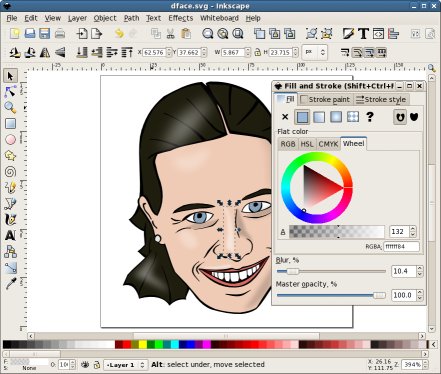Click the Undo icon

point(119,34)
